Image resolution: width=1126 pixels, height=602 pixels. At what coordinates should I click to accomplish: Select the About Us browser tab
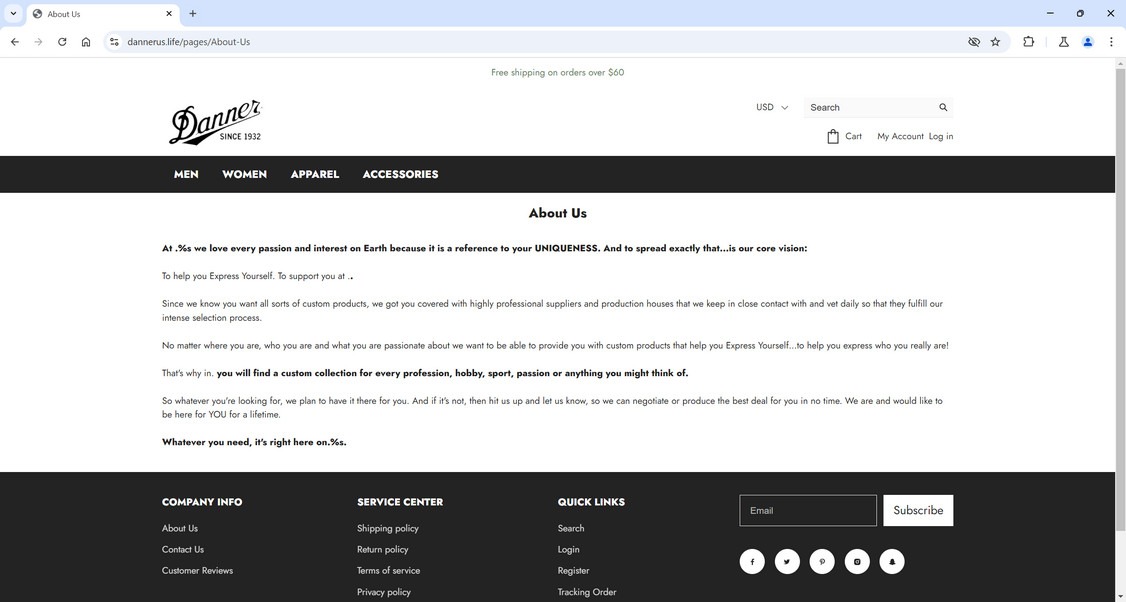tap(102, 14)
